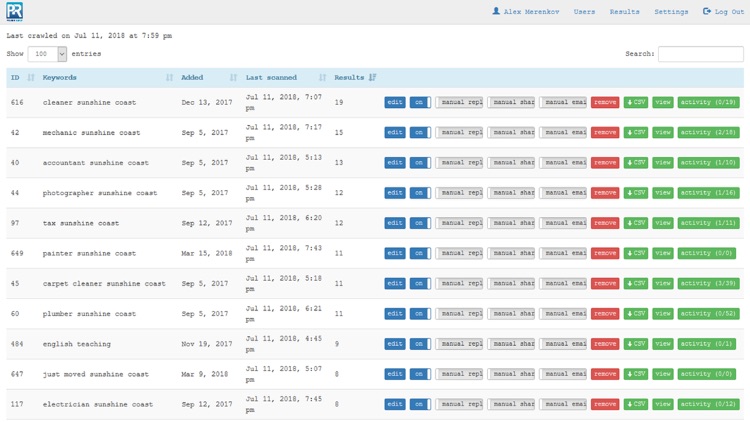
Task: Sort table by Added column
Action: coord(209,78)
